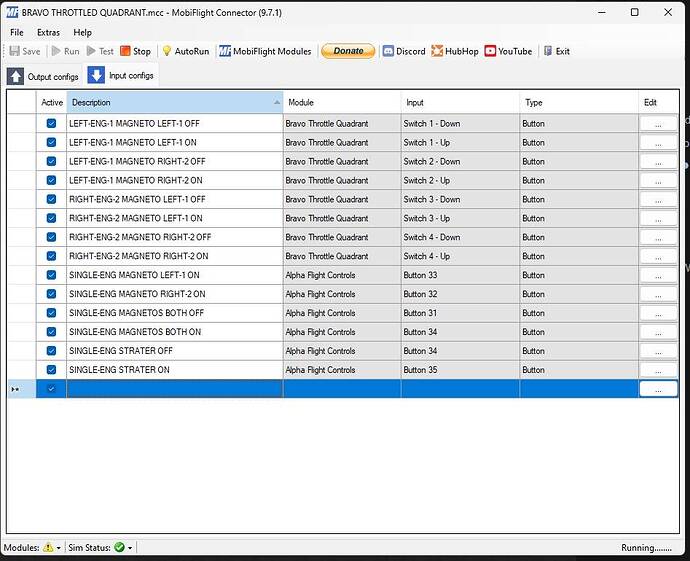Click the empty description cell in new row
The image size is (690, 561).
pos(174,389)
